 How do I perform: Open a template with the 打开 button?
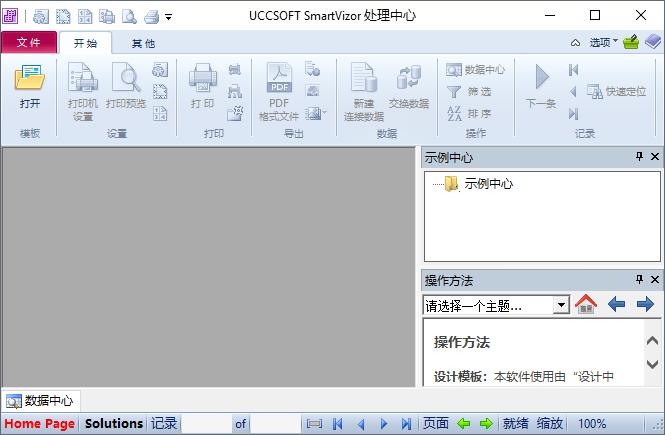[29, 87]
